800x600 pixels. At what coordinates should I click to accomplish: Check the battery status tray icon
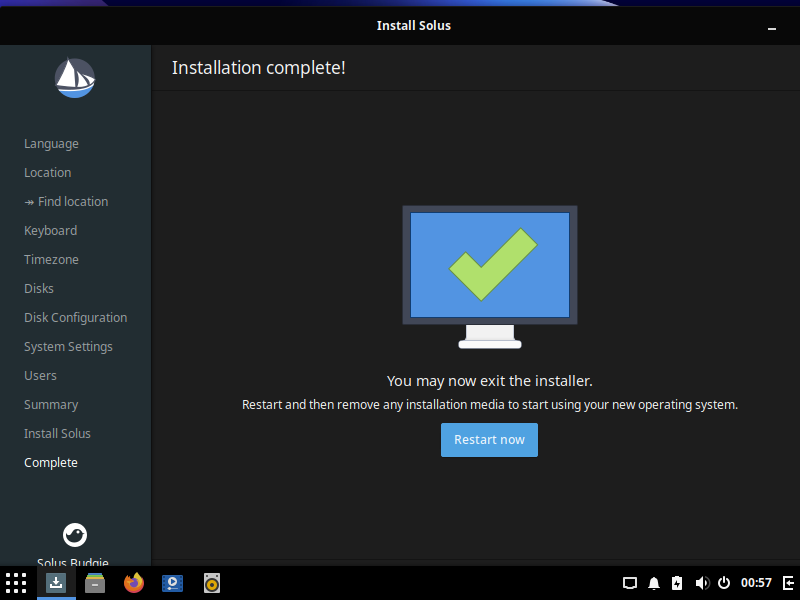point(677,583)
